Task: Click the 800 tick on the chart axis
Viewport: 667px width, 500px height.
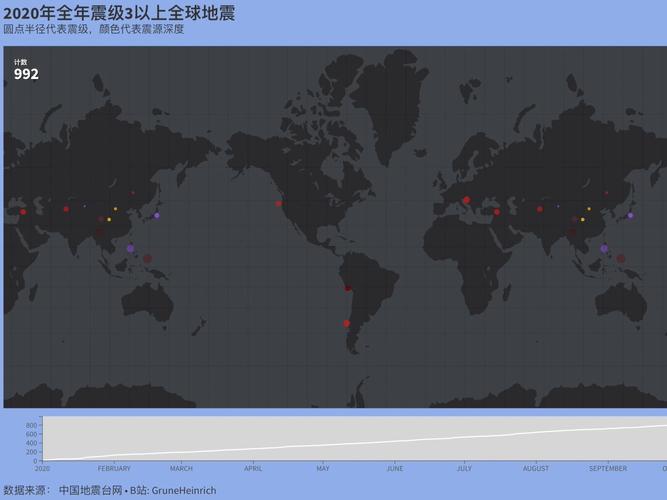Action: click(31, 425)
